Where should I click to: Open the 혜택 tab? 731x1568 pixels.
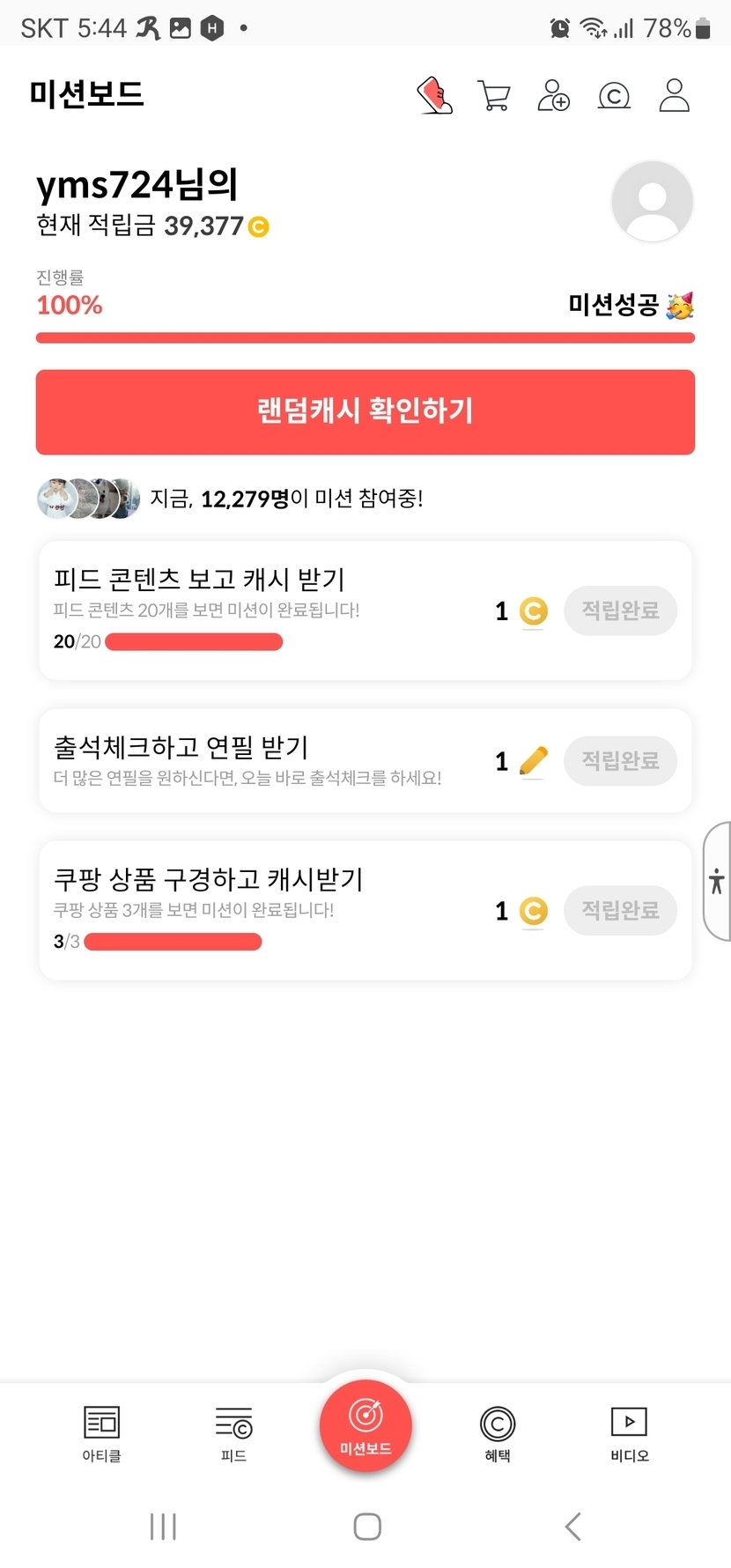(x=498, y=1433)
